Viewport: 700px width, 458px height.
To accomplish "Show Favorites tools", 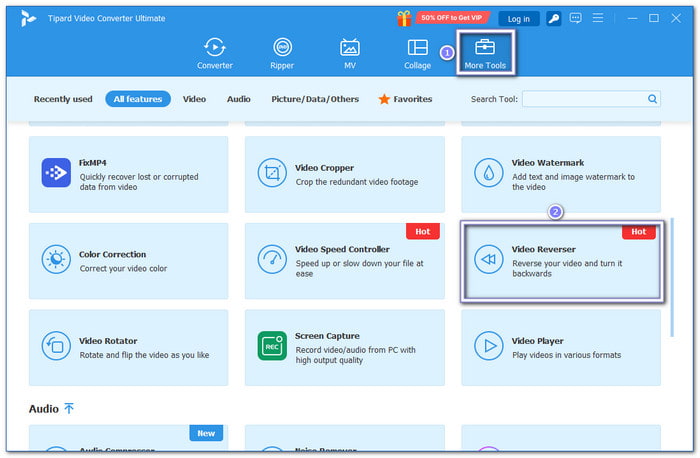I will (405, 99).
